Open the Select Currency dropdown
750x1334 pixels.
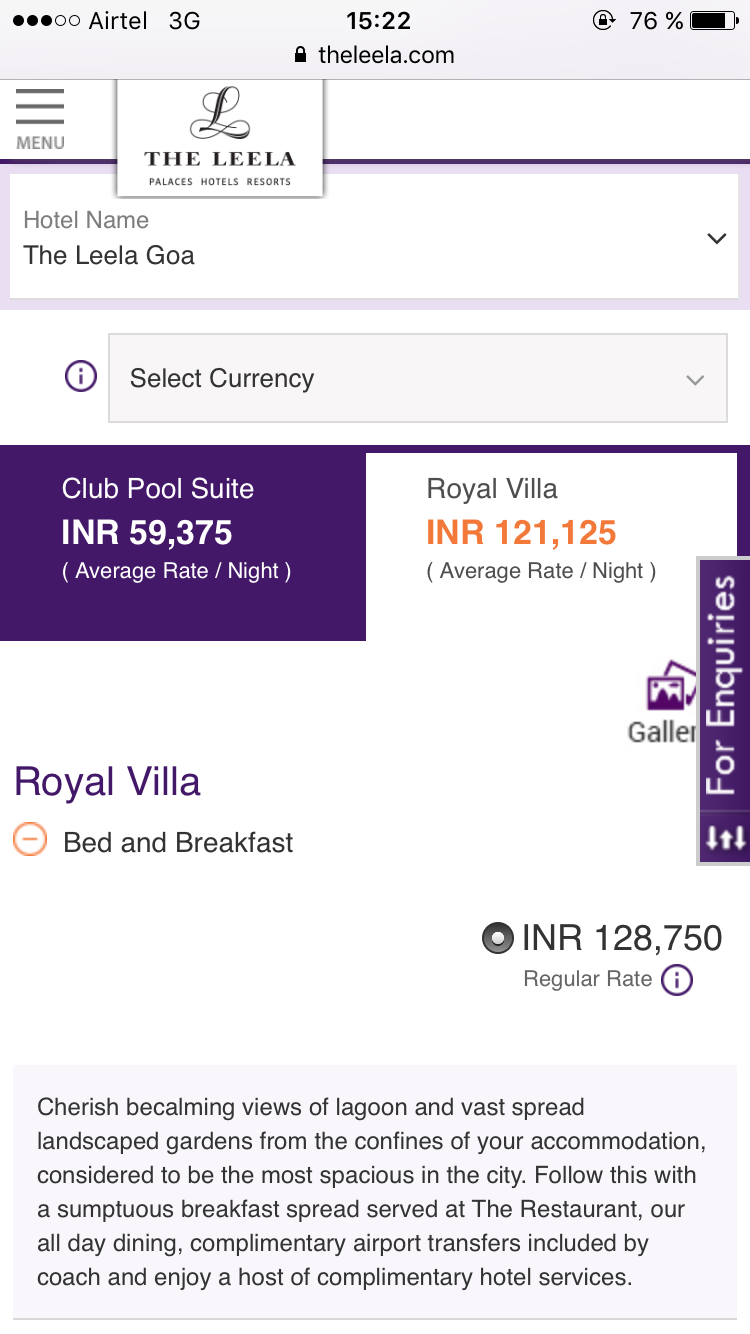pyautogui.click(x=417, y=378)
